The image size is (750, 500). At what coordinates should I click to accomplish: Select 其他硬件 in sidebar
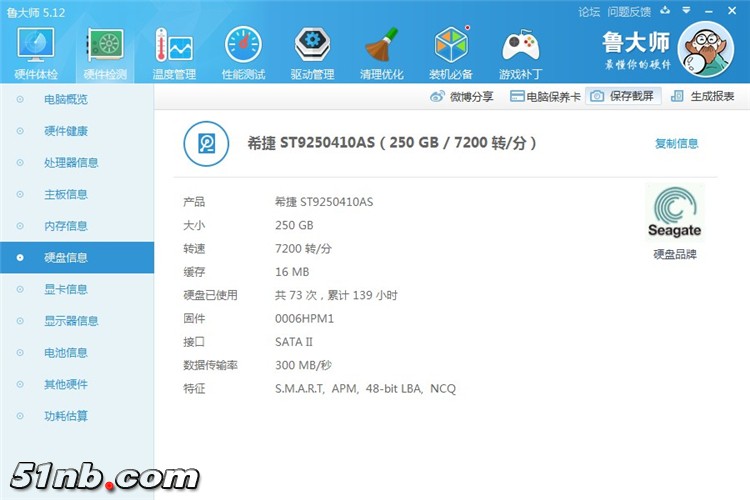coord(77,384)
